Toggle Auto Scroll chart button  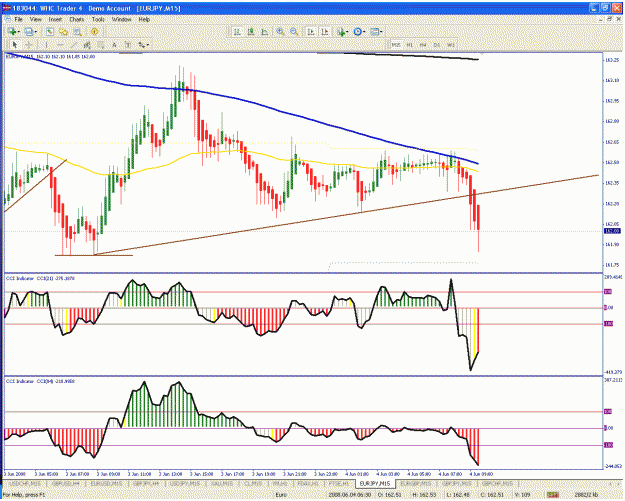[311, 32]
